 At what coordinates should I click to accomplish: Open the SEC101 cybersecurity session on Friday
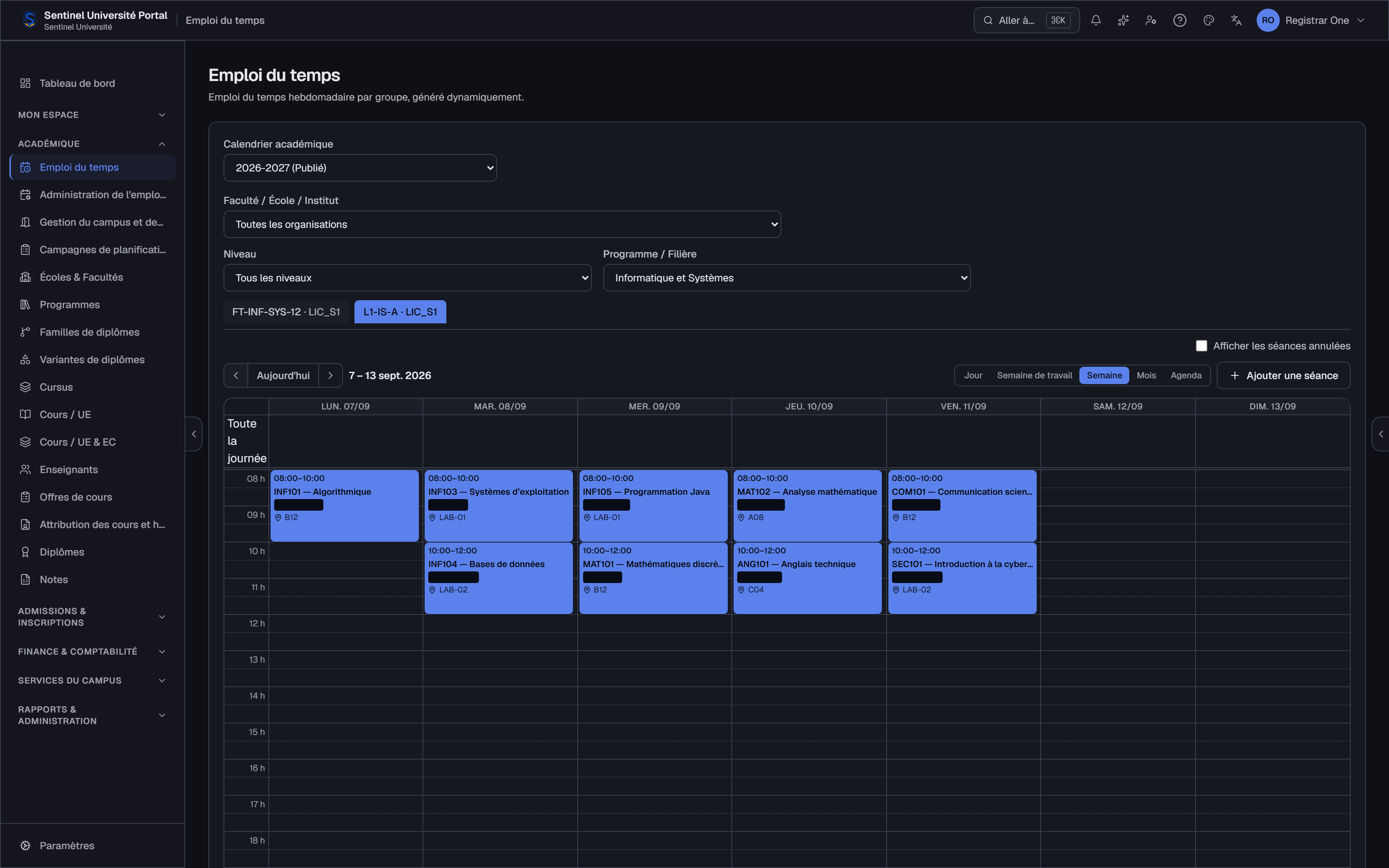tap(962, 578)
